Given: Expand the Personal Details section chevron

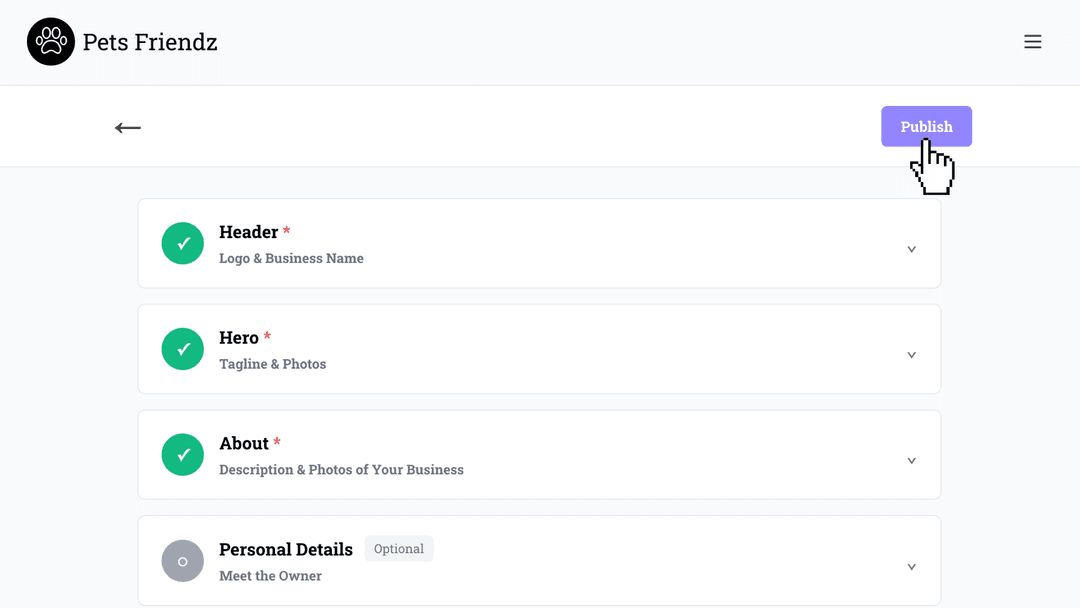Looking at the screenshot, I should click(911, 567).
